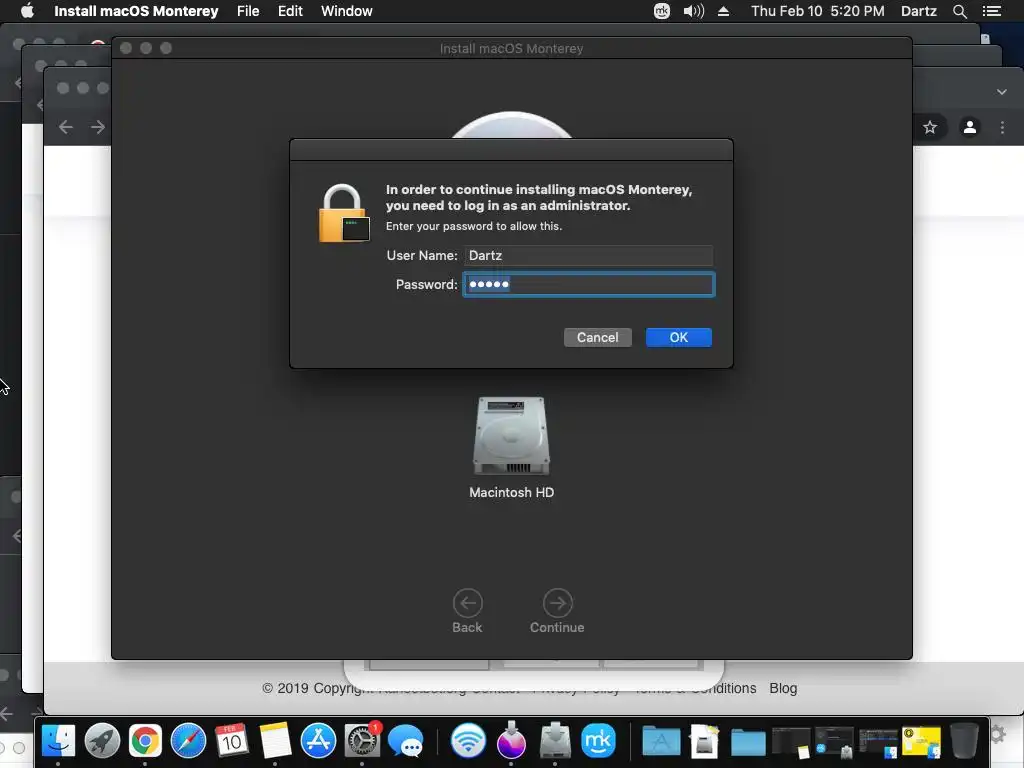Image resolution: width=1024 pixels, height=768 pixels.
Task: Click the Macintosh HD label
Action: (511, 492)
